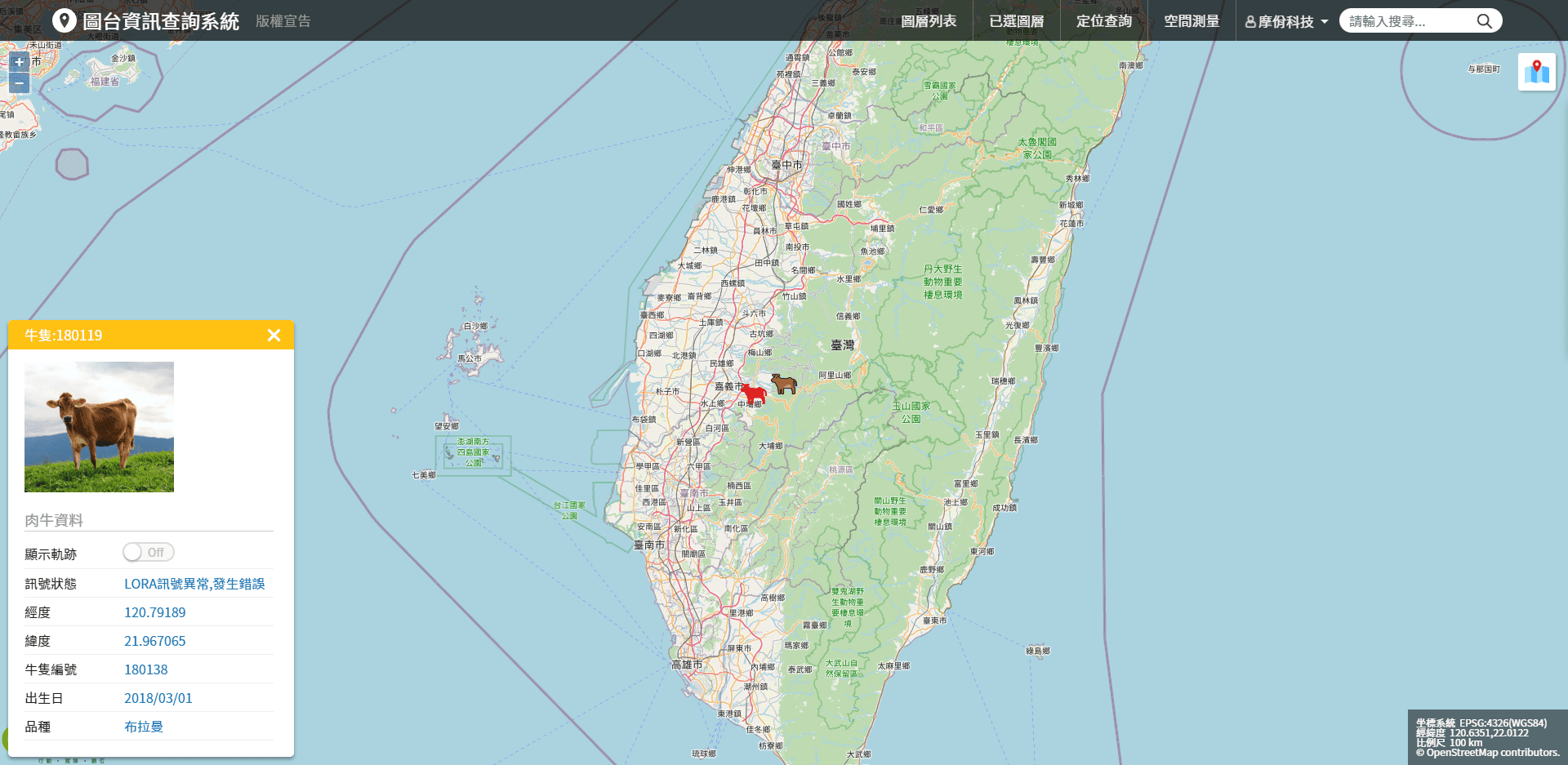
Task: Click the 台江國家公園 map label
Action: 569,510
